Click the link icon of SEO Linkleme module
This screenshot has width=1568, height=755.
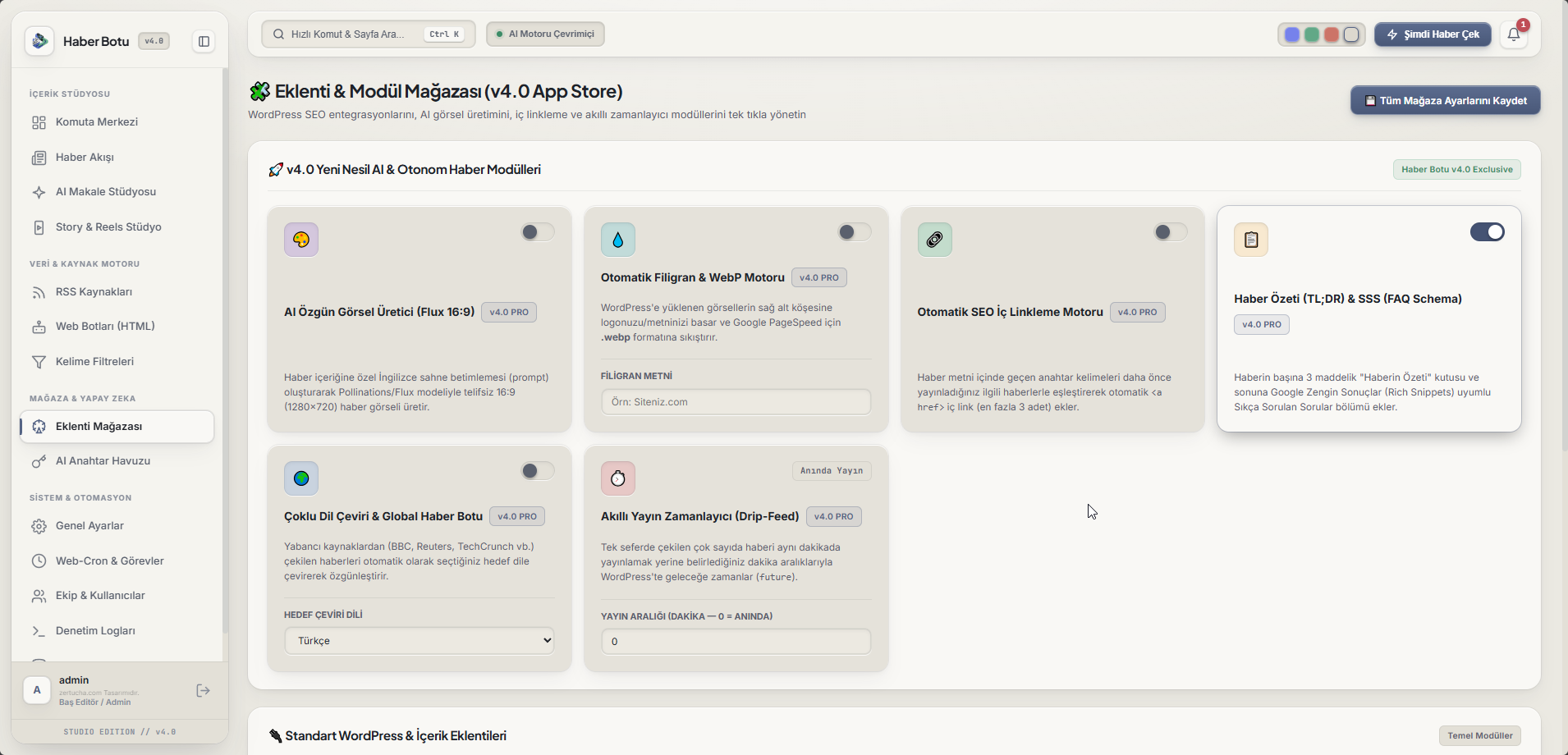click(934, 240)
